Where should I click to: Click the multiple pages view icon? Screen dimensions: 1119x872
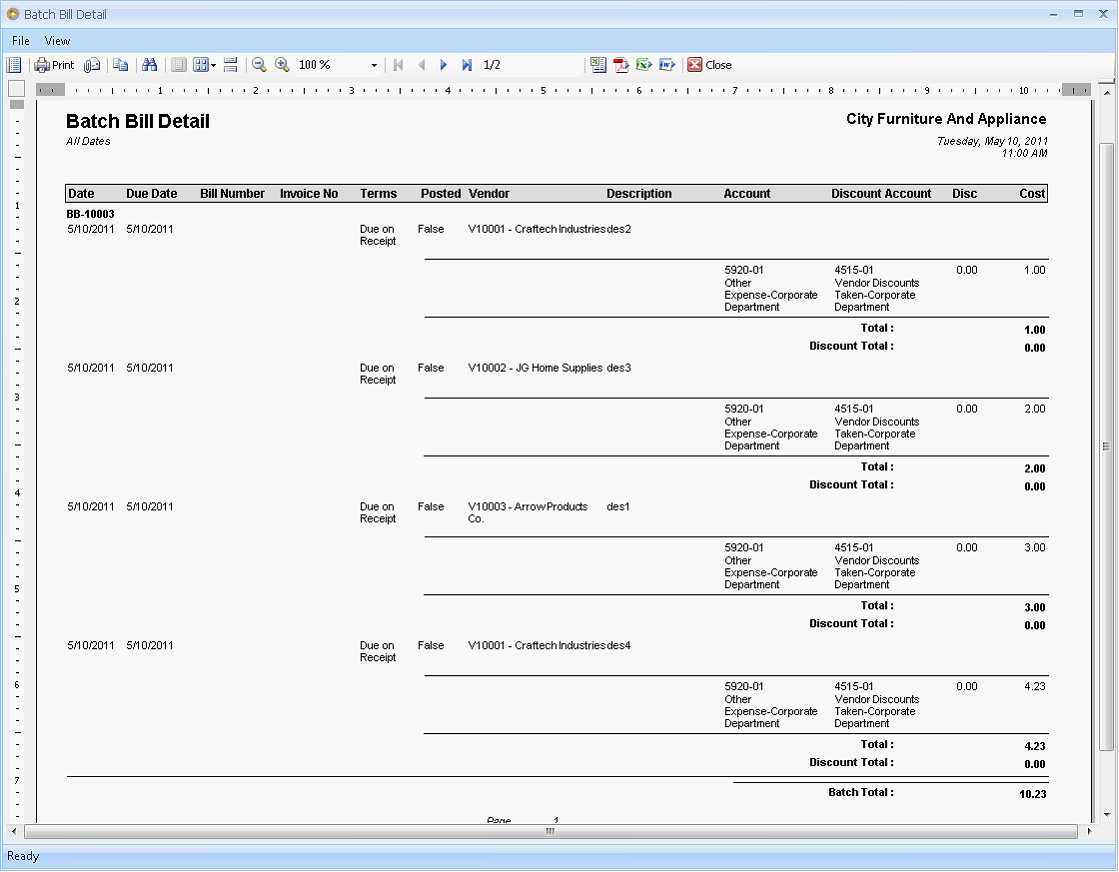pyautogui.click(x=201, y=65)
